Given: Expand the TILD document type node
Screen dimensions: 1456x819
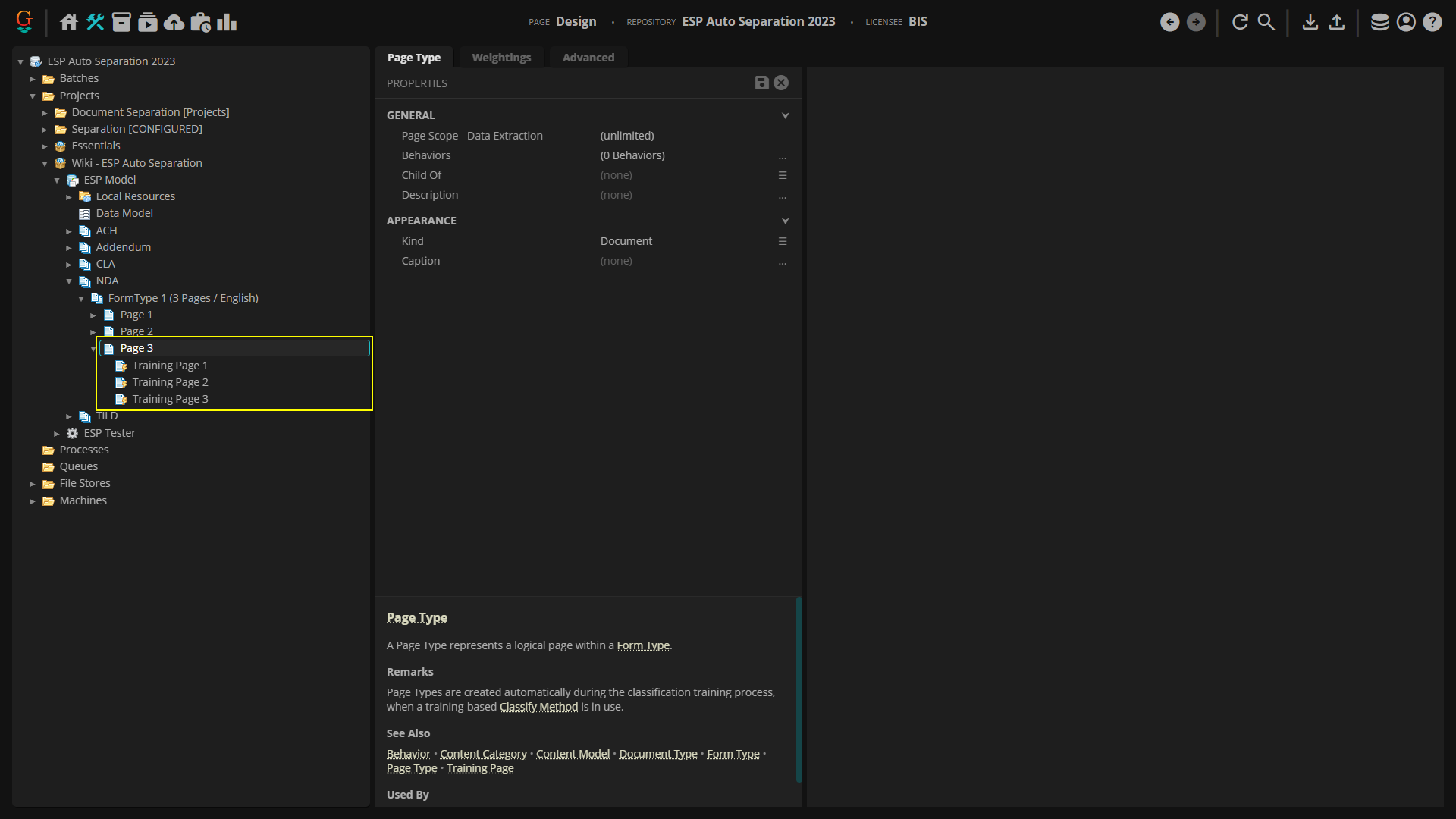Looking at the screenshot, I should 69,416.
